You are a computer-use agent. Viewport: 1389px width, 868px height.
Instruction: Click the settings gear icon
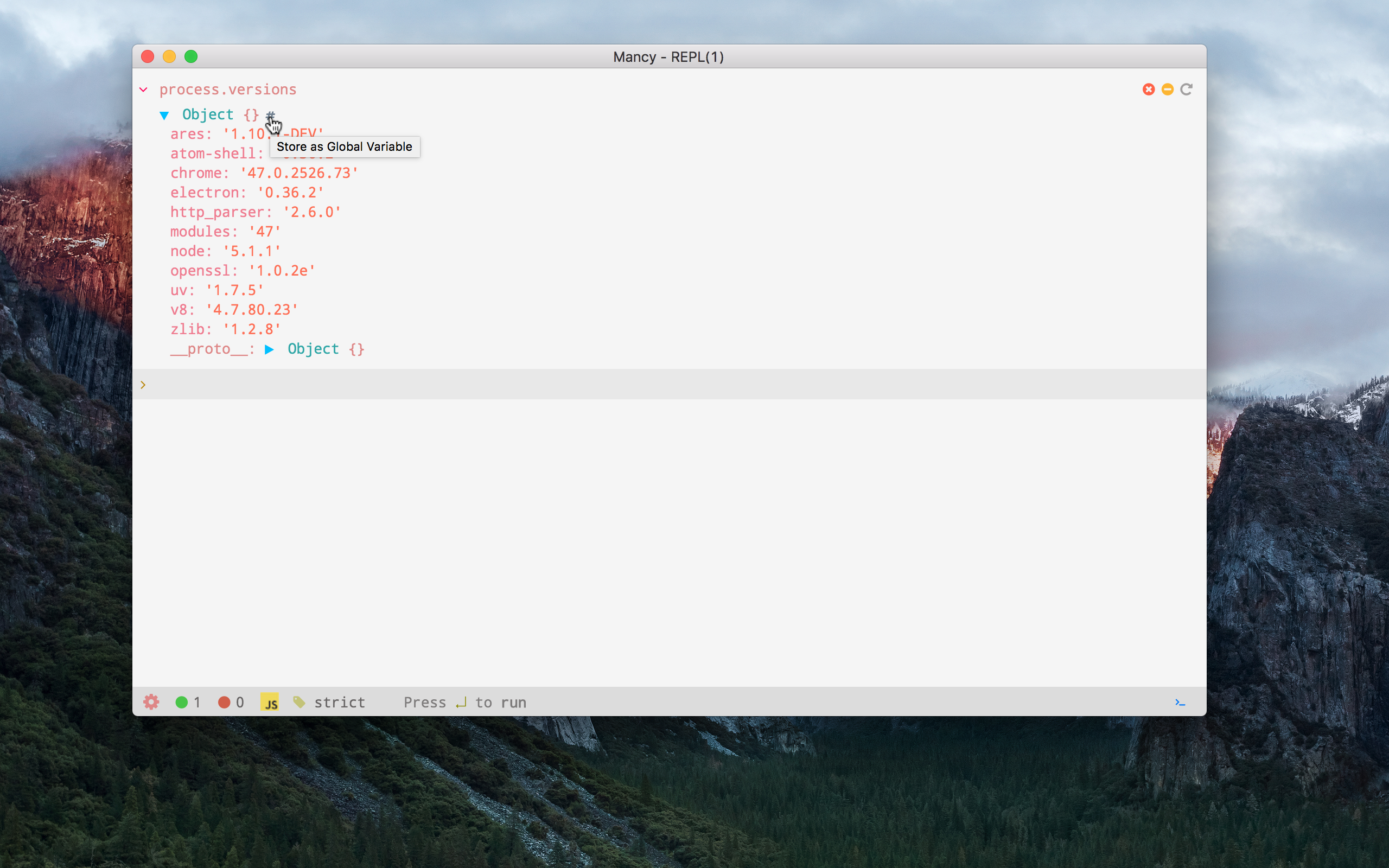(x=152, y=702)
